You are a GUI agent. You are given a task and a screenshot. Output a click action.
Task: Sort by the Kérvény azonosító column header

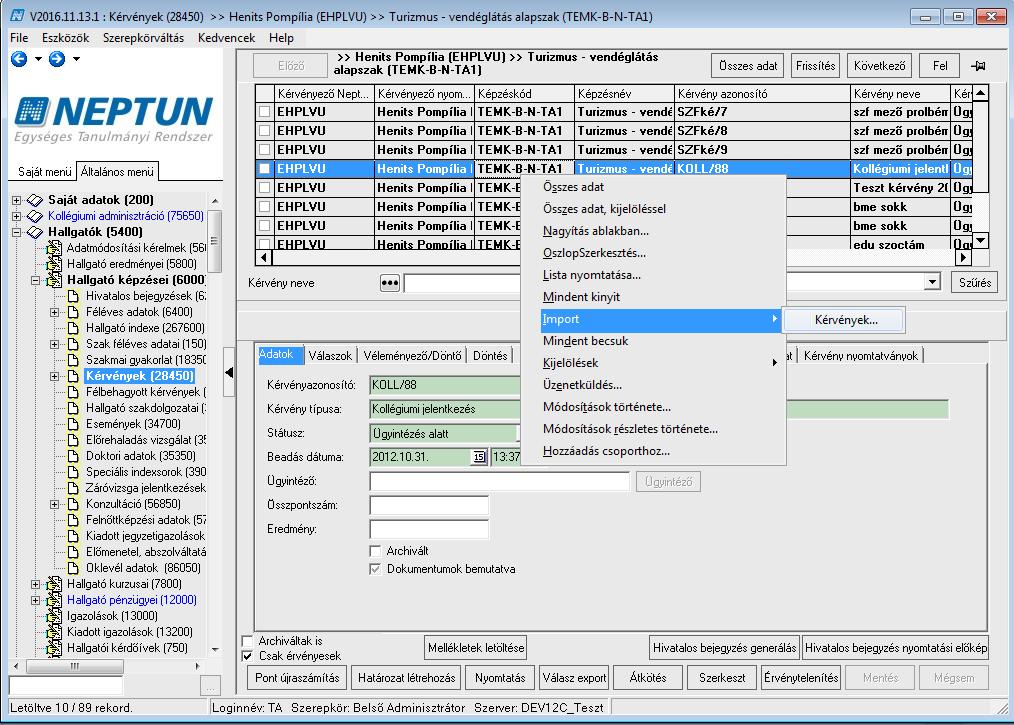[762, 94]
